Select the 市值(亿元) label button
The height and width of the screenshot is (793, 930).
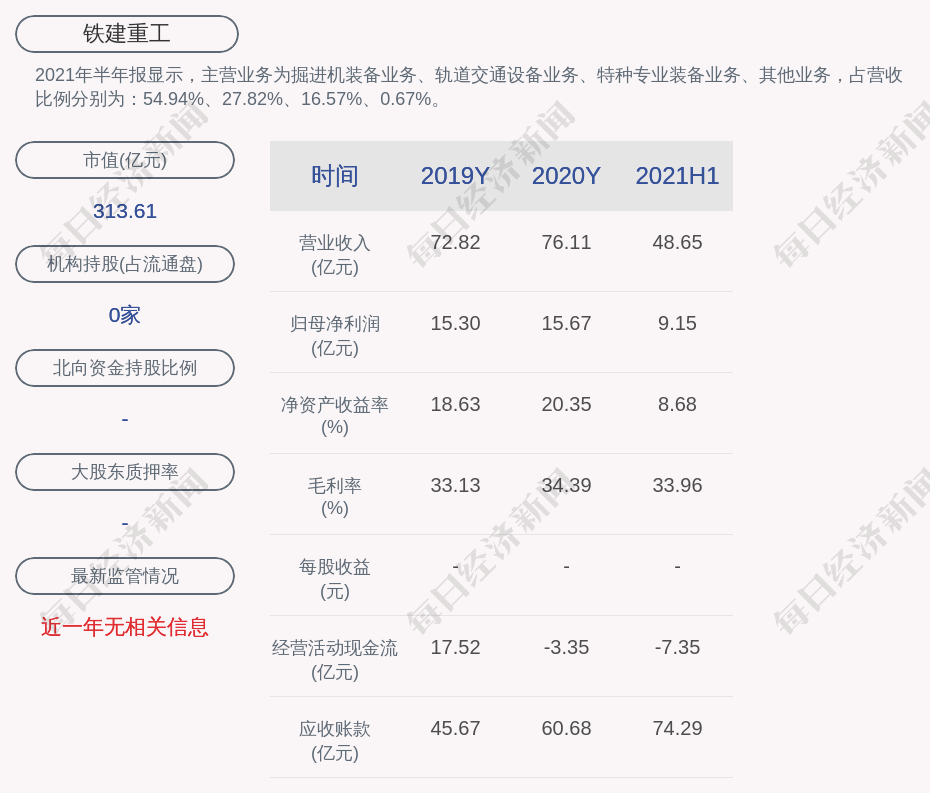click(125, 160)
